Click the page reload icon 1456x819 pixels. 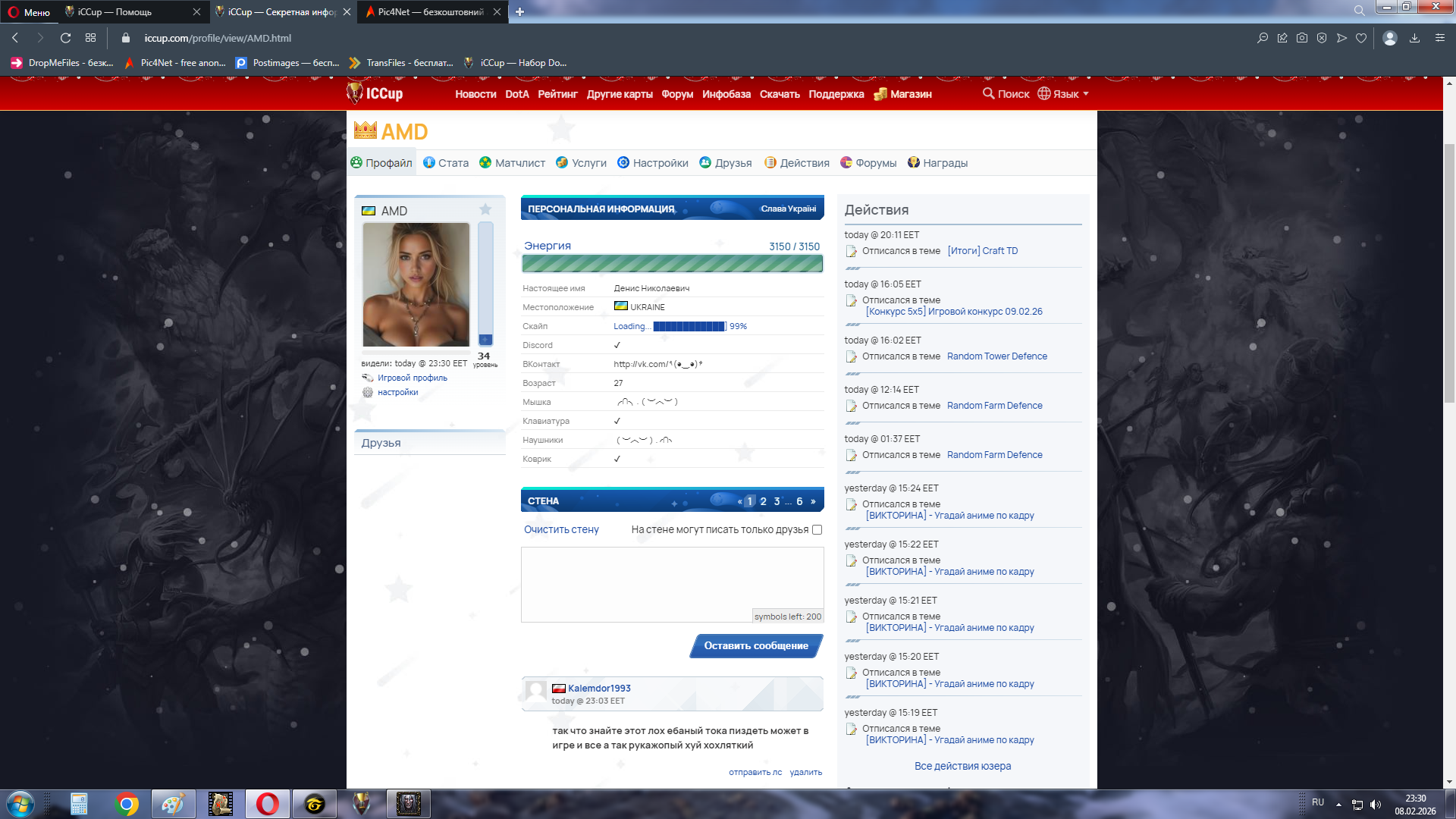65,38
